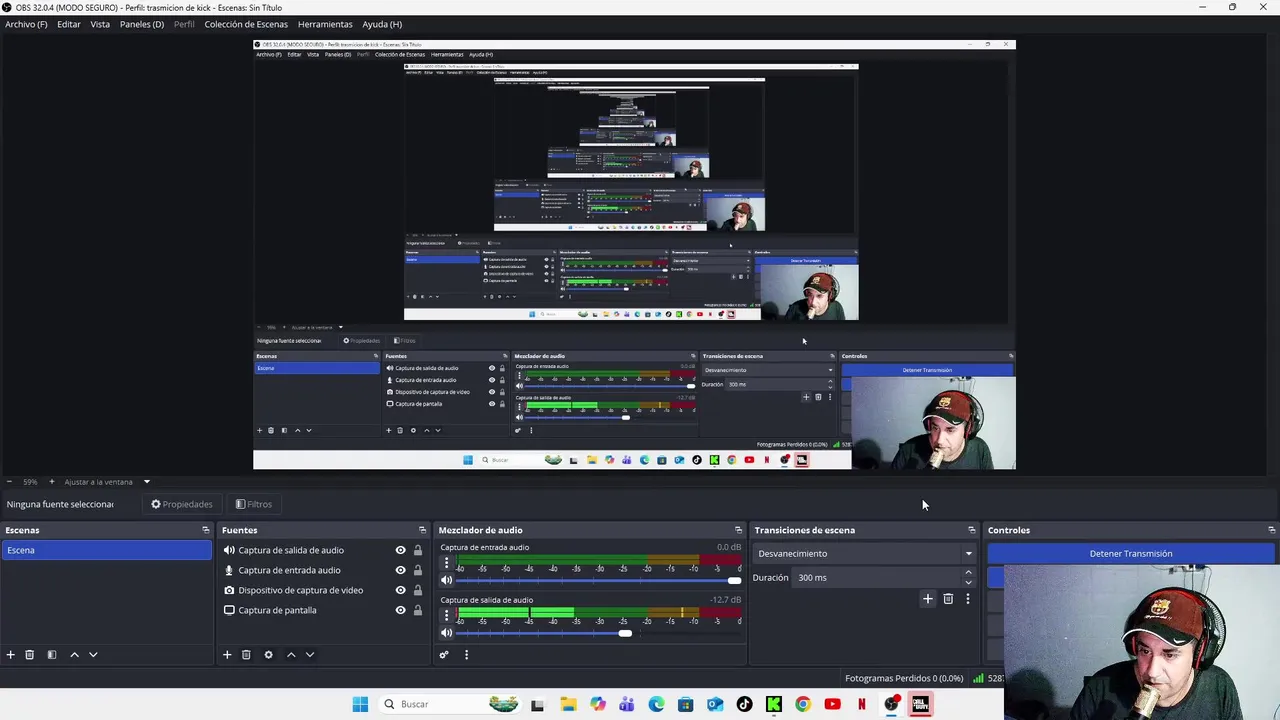Open source properties gear in Fuentes panel
This screenshot has width=1280, height=720.
tap(268, 655)
